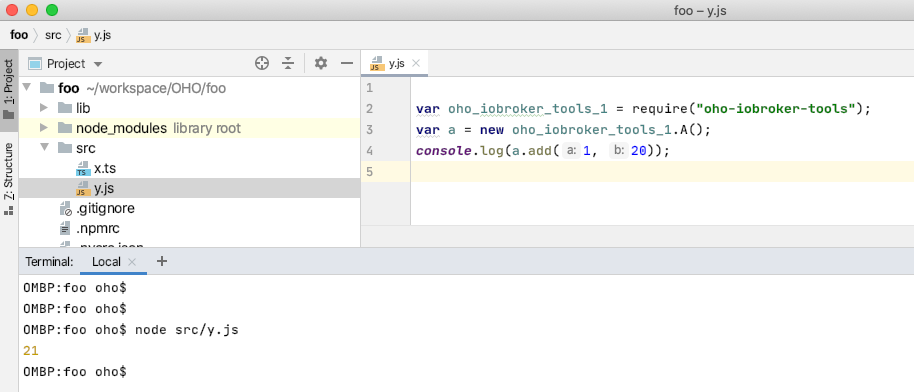
Task: Click the .gitignore file icon
Action: pyautogui.click(x=66, y=208)
